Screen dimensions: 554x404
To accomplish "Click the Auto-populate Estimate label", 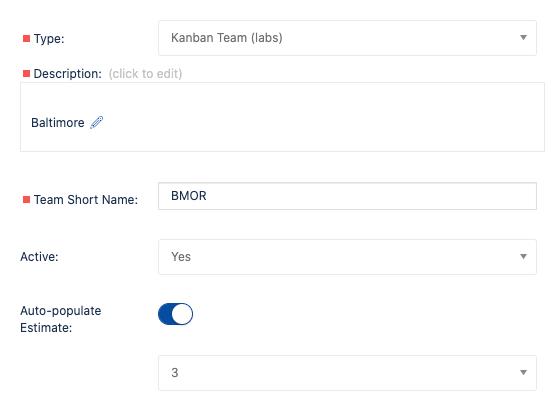I will click(61, 319).
